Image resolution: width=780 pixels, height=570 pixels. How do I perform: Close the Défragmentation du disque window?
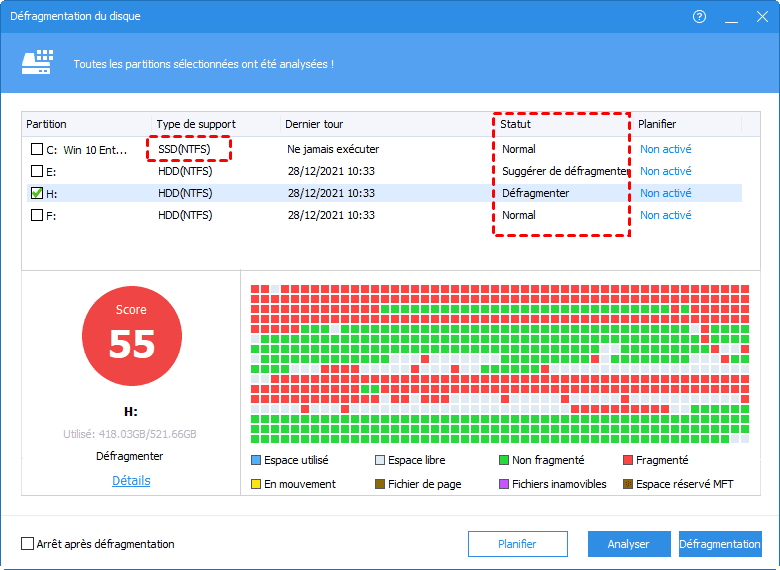pyautogui.click(x=762, y=16)
